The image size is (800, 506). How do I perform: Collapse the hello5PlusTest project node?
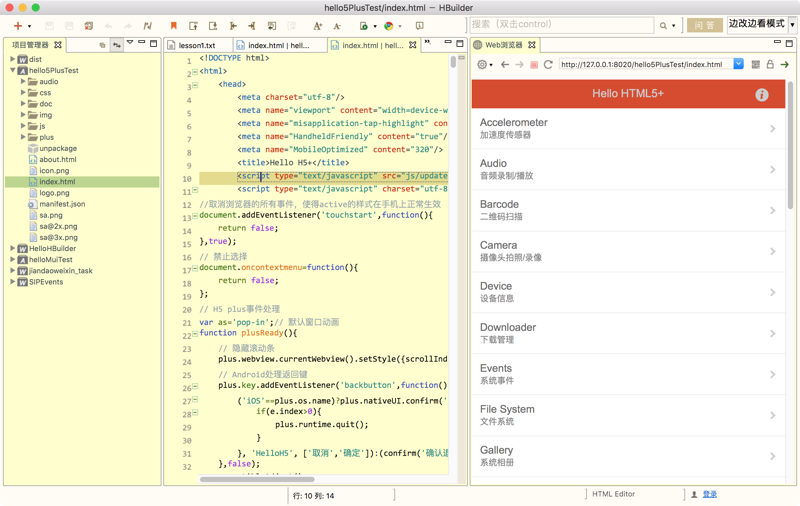pos(13,71)
